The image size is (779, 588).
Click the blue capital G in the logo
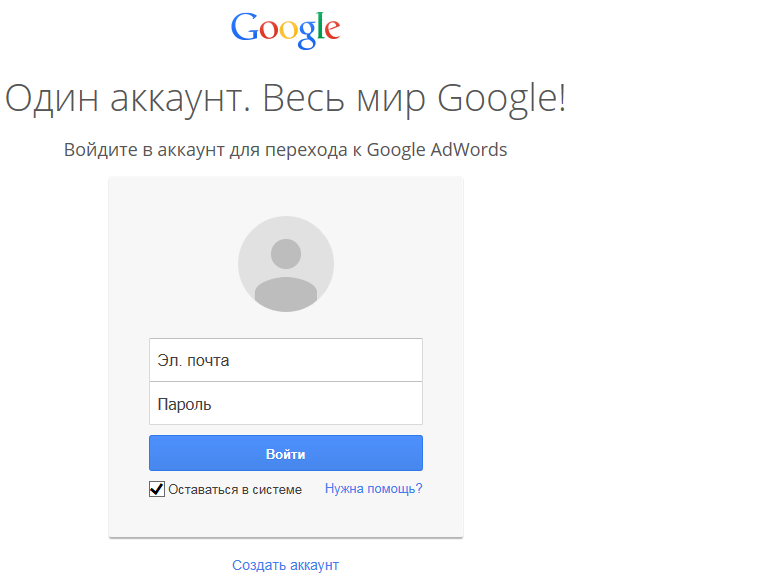pos(243,27)
